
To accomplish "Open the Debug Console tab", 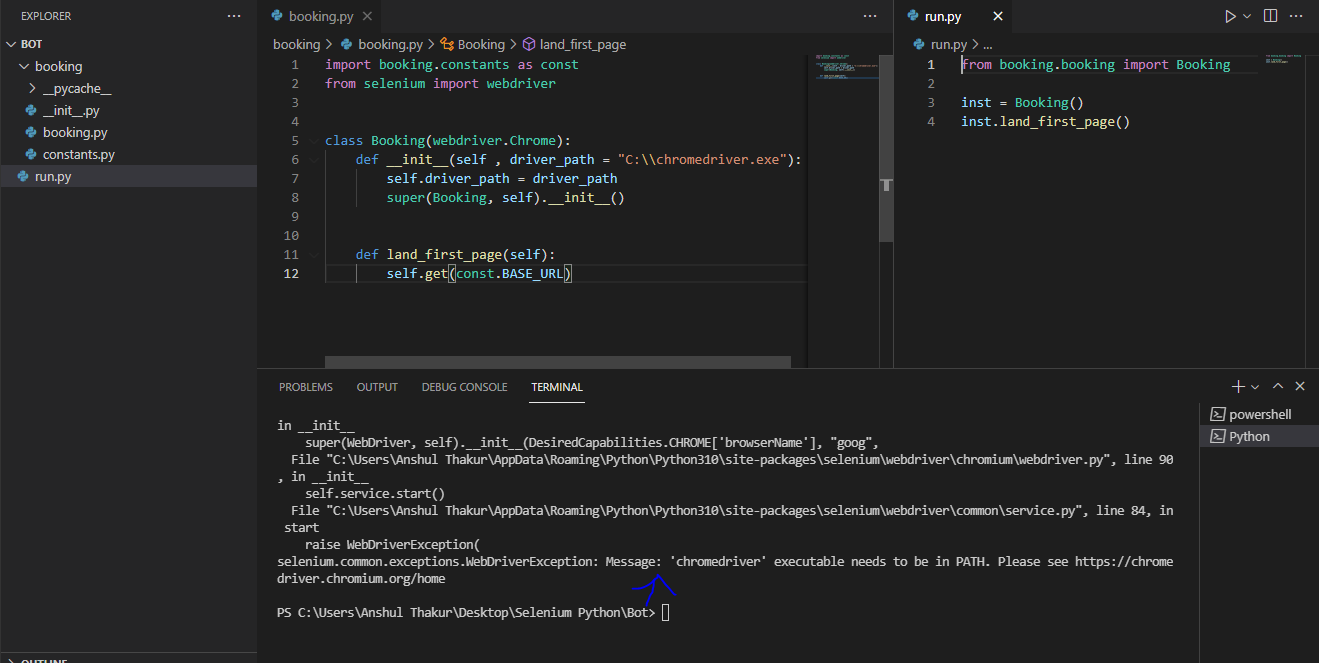I will 464,387.
